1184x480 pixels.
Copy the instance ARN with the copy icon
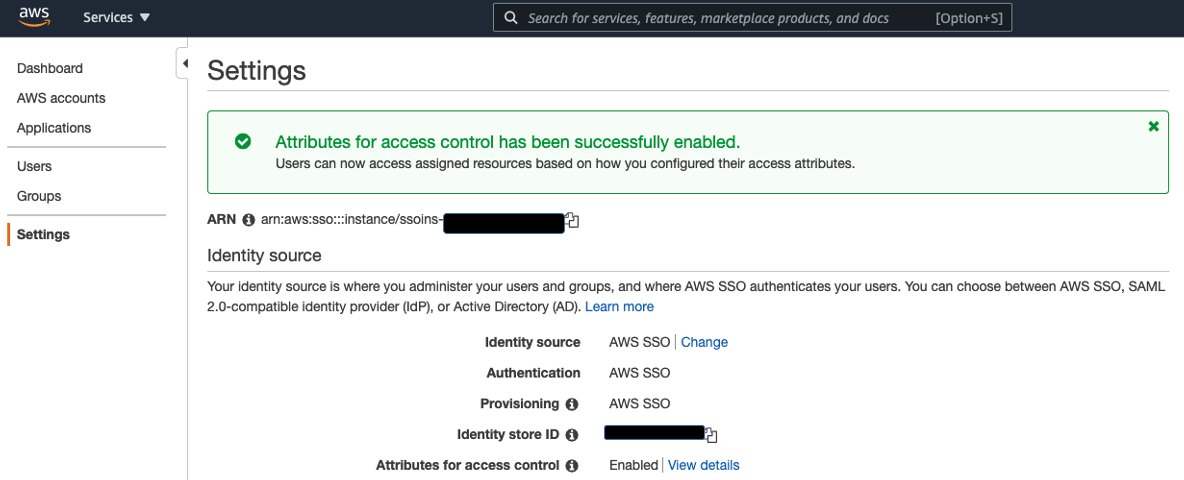[572, 220]
